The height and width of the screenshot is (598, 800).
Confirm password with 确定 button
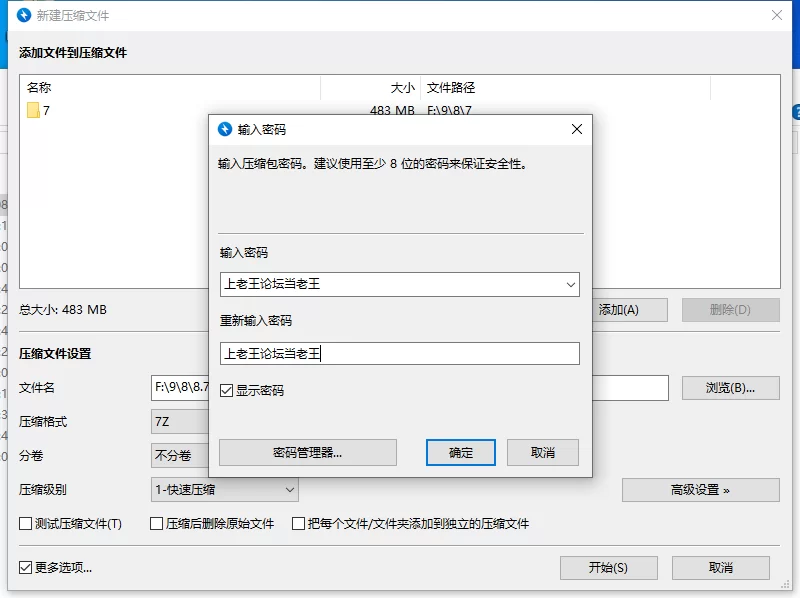461,453
